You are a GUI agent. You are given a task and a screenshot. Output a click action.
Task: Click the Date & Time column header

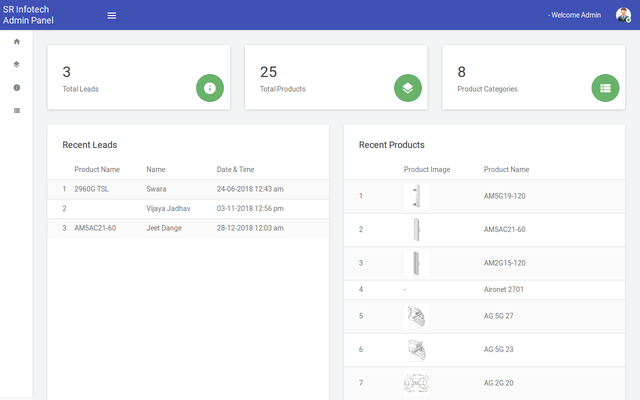(236, 169)
